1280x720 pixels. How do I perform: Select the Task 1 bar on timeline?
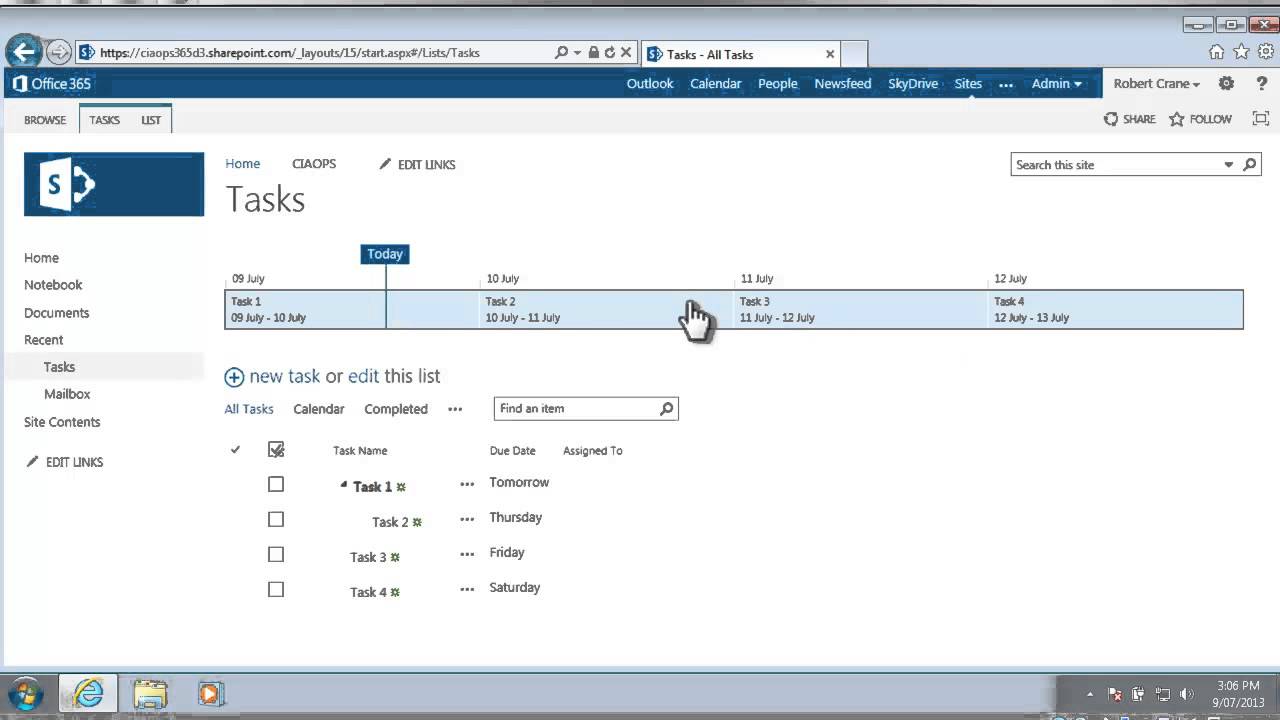(x=353, y=309)
